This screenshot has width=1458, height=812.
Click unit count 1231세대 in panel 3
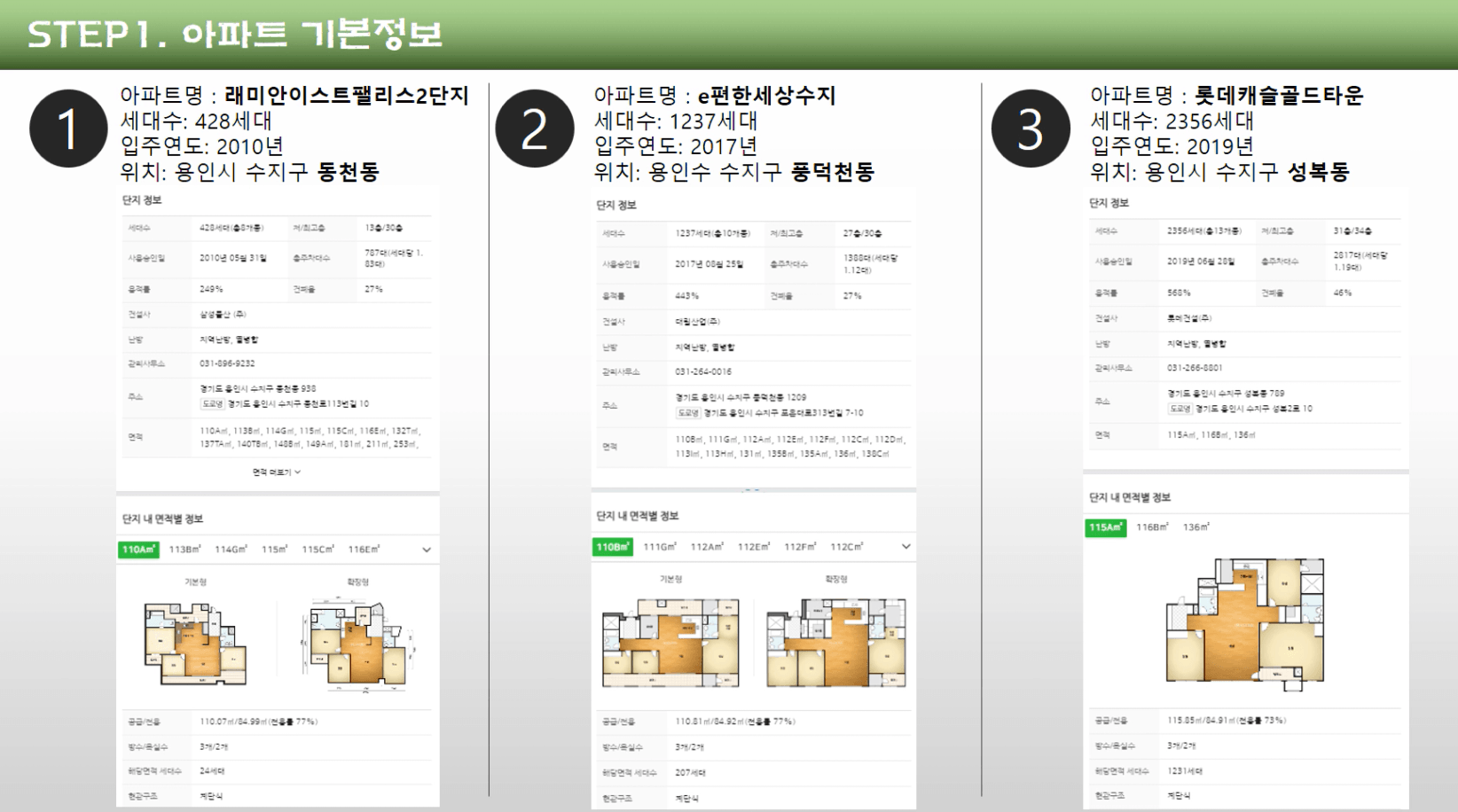tap(1185, 771)
